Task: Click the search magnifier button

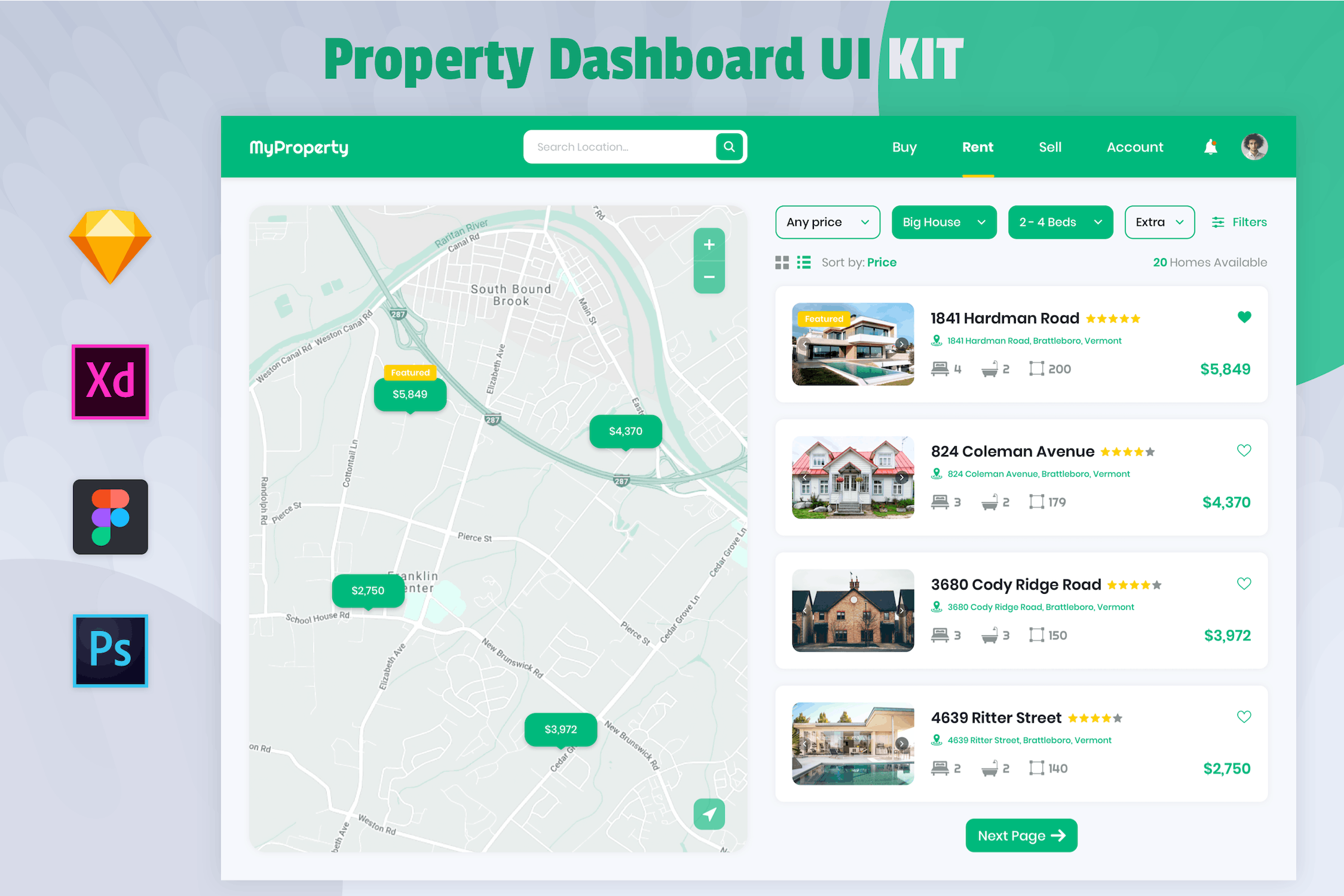Action: pyautogui.click(x=729, y=147)
